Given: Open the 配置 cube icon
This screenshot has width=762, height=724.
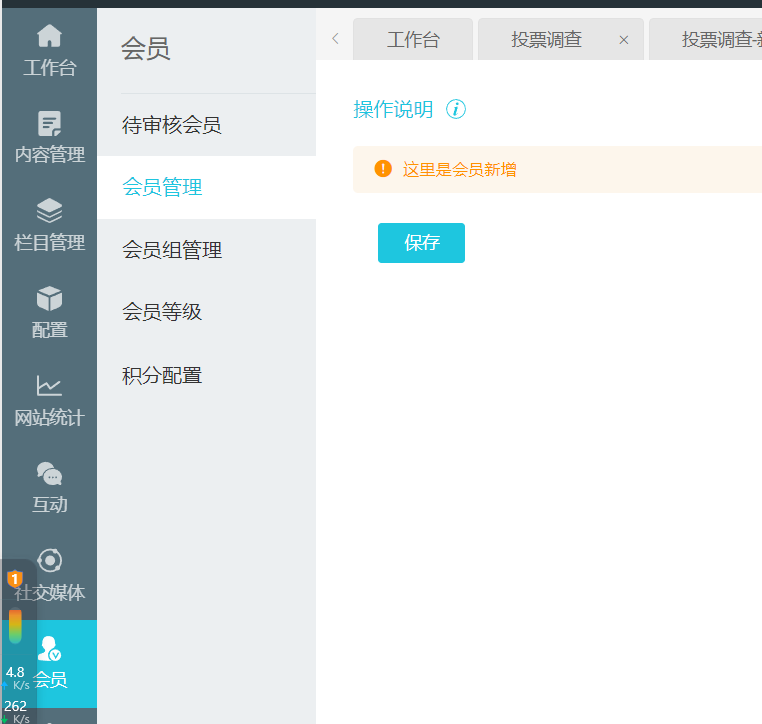Looking at the screenshot, I should coord(49,298).
